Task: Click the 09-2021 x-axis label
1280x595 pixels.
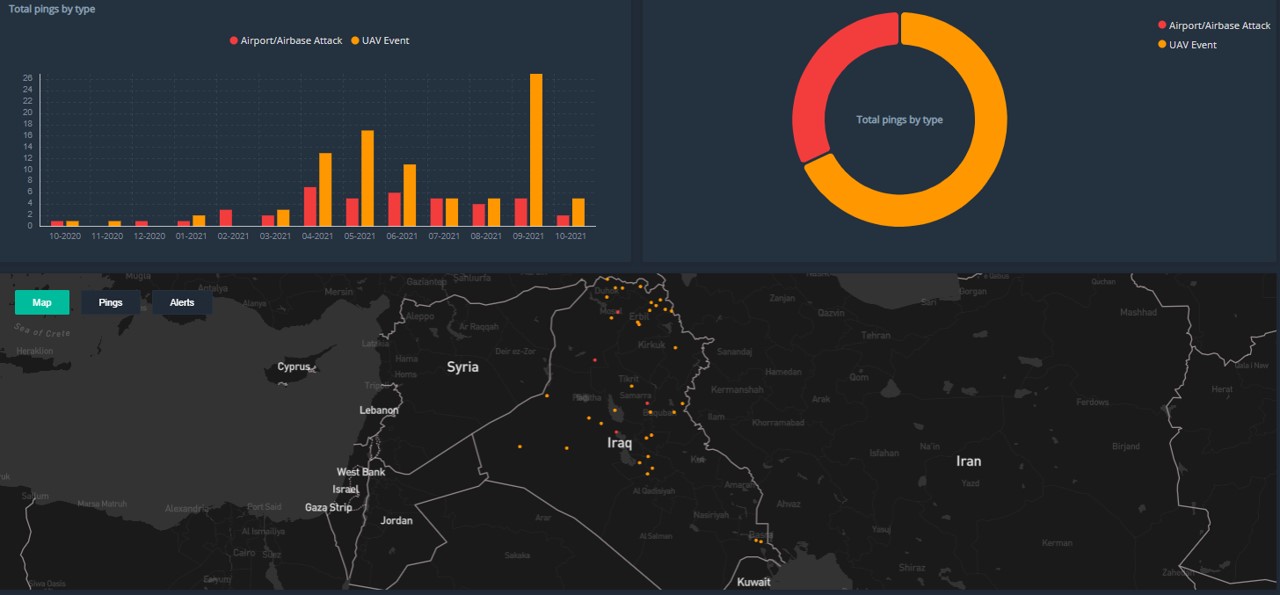Action: (528, 235)
